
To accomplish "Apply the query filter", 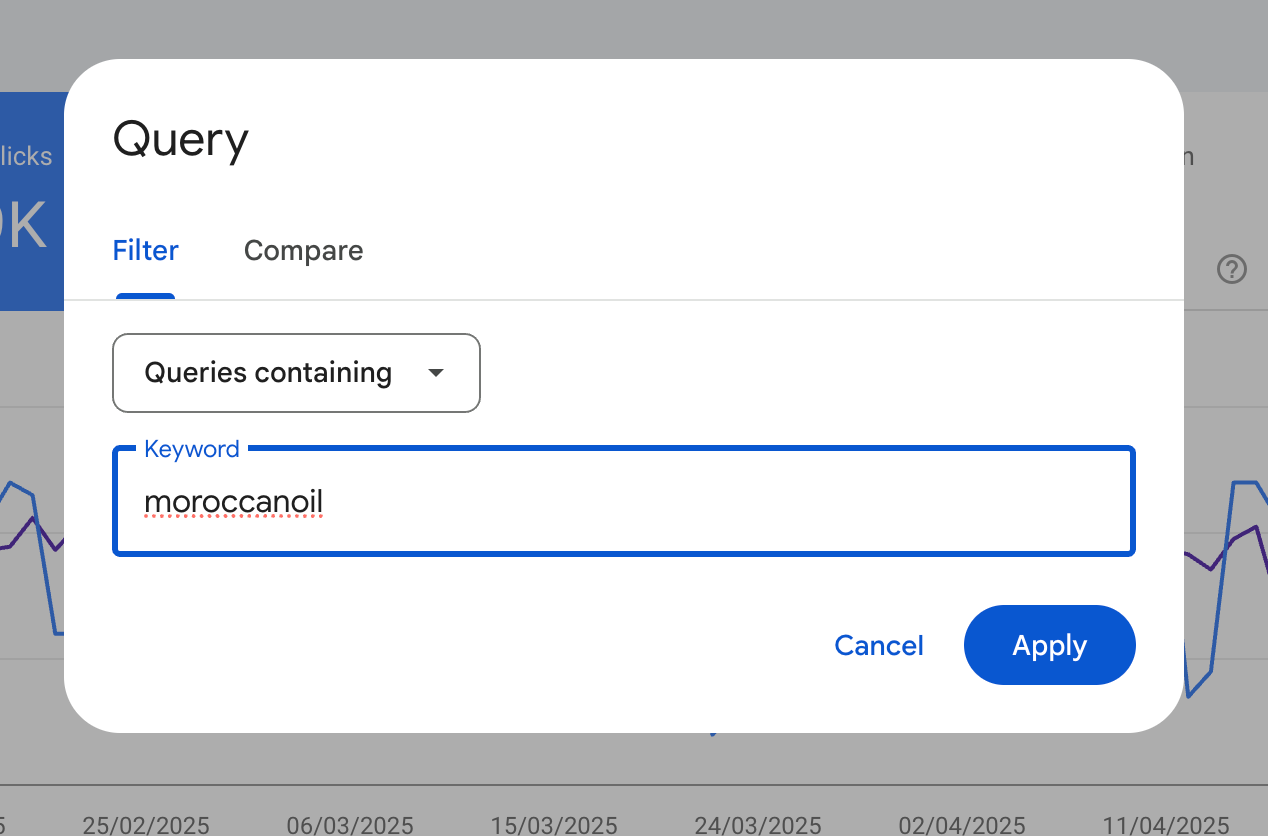I will (1049, 645).
